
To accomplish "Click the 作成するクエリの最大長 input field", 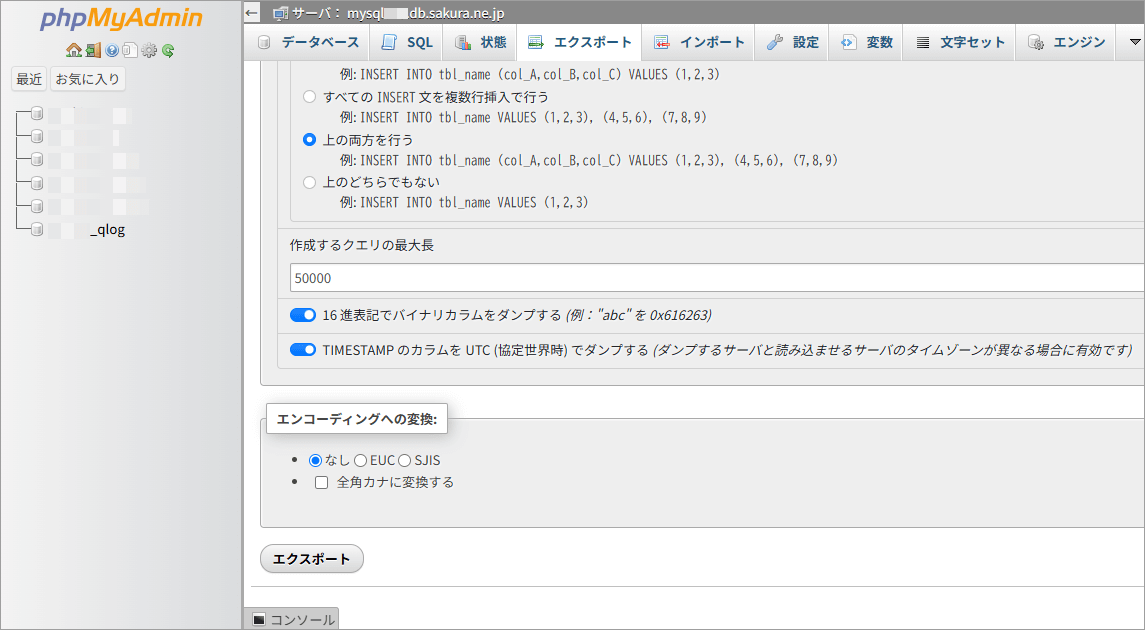I will [x=717, y=278].
